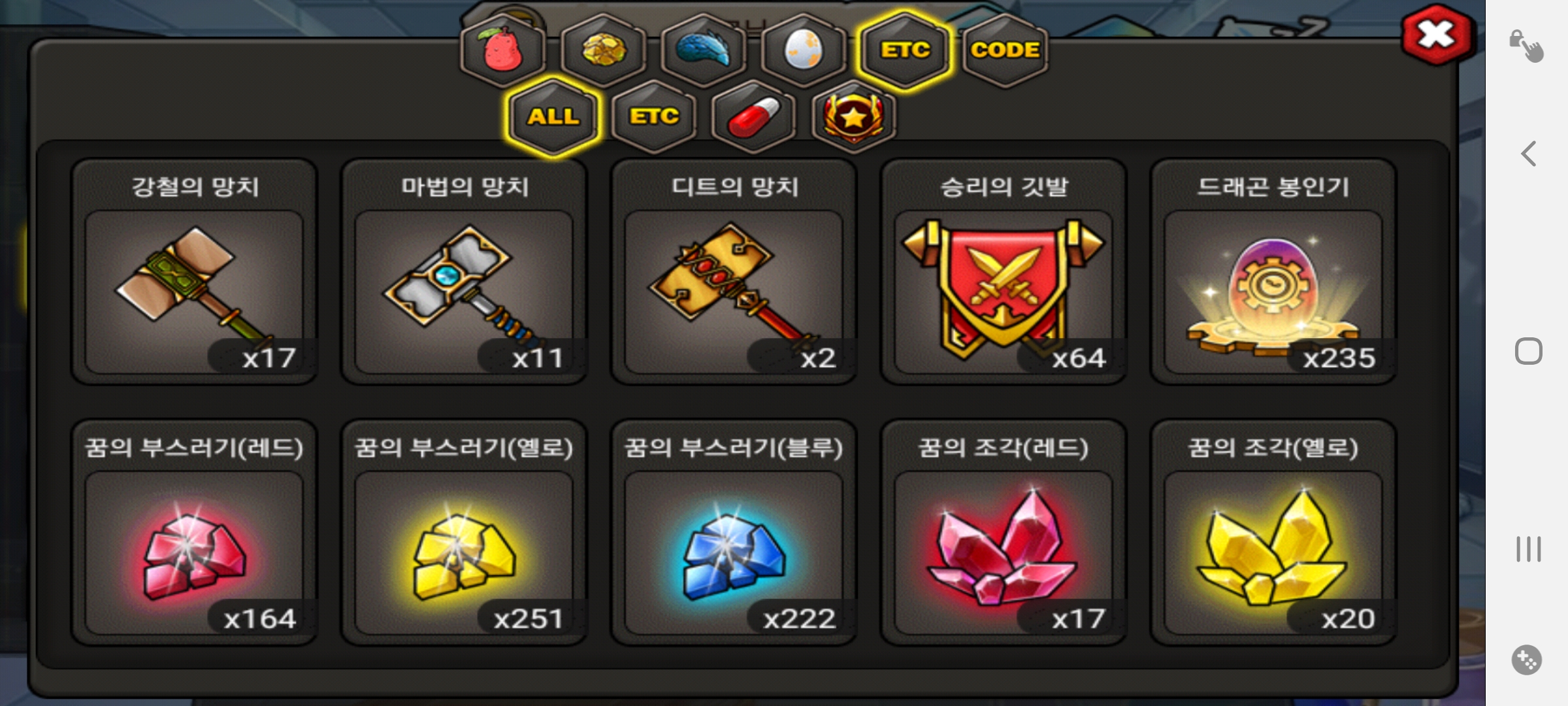The image size is (1568, 706).
Task: Select the 강철의 망치 hammer item
Action: (194, 271)
